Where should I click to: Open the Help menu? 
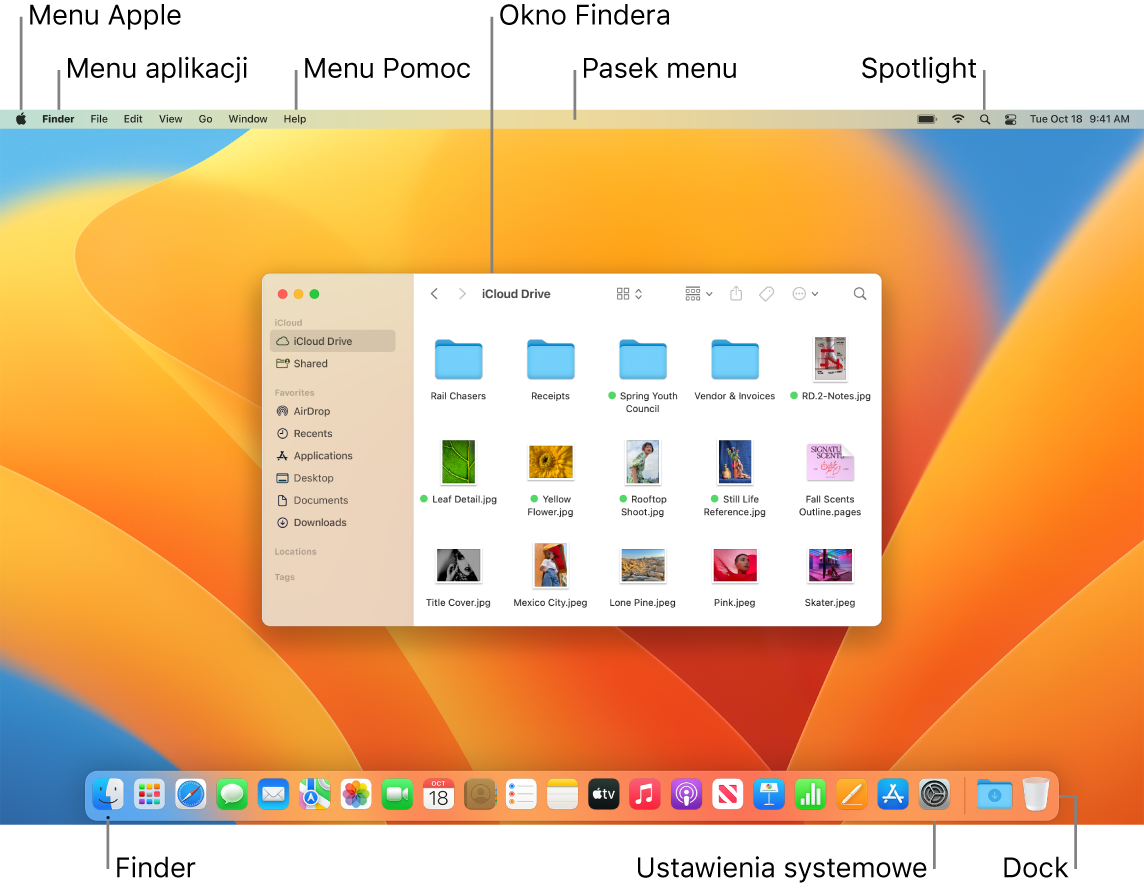click(294, 118)
